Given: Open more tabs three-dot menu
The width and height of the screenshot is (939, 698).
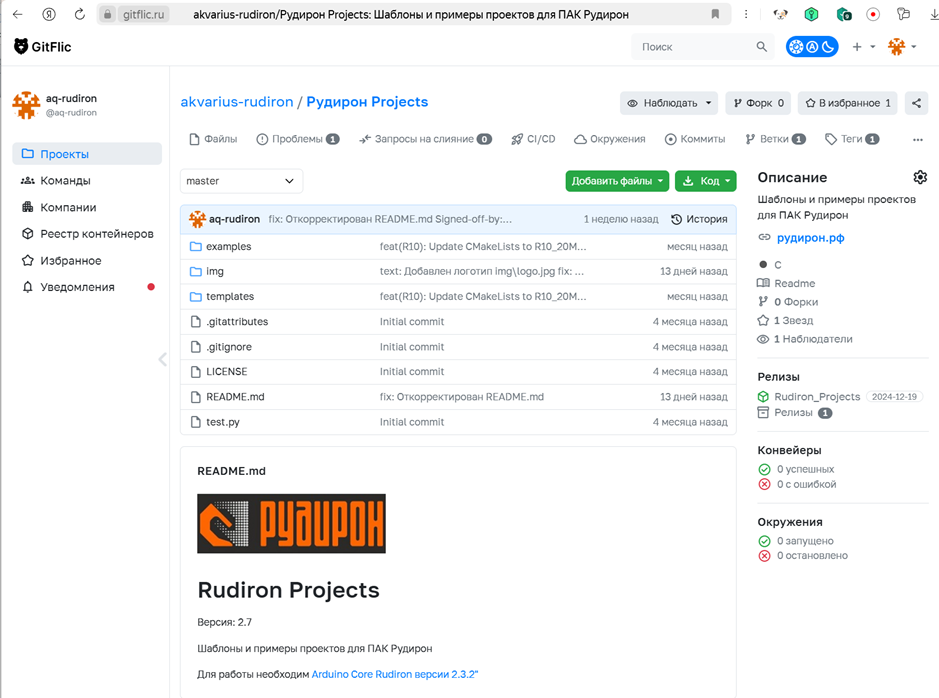Looking at the screenshot, I should click(917, 139).
